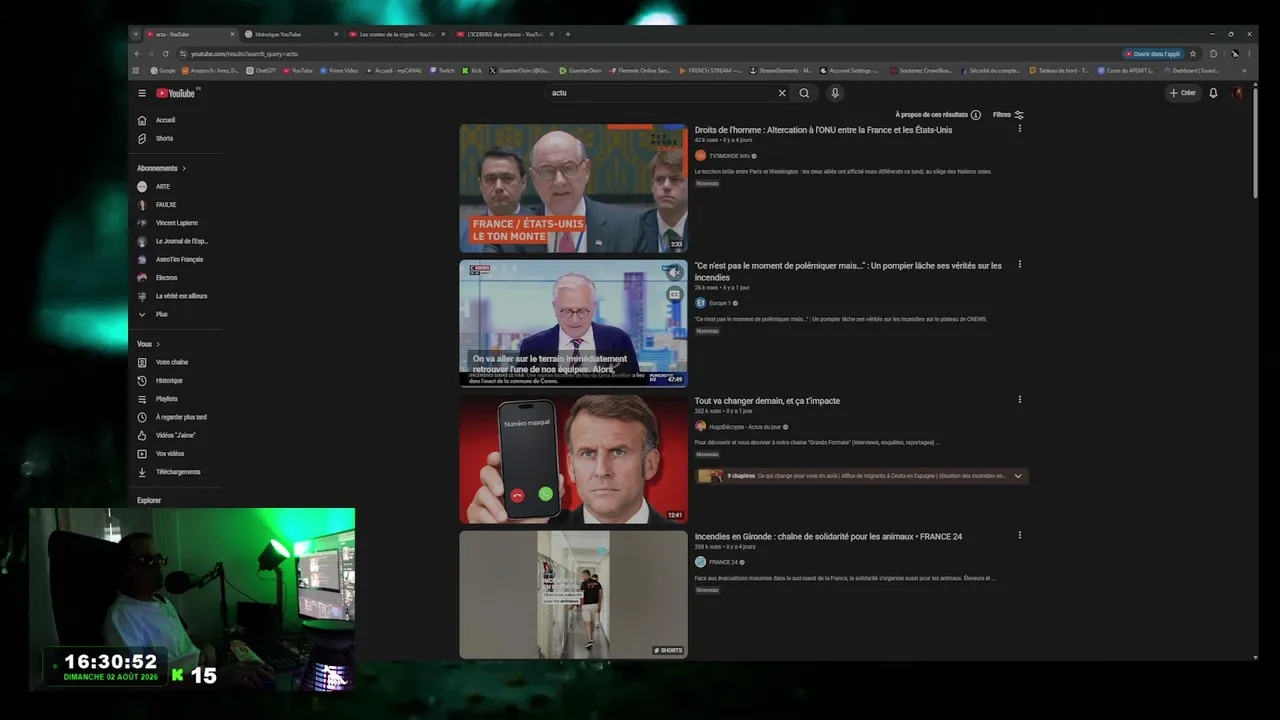
Task: Click the Votre chaîne icon
Action: pyautogui.click(x=142, y=362)
